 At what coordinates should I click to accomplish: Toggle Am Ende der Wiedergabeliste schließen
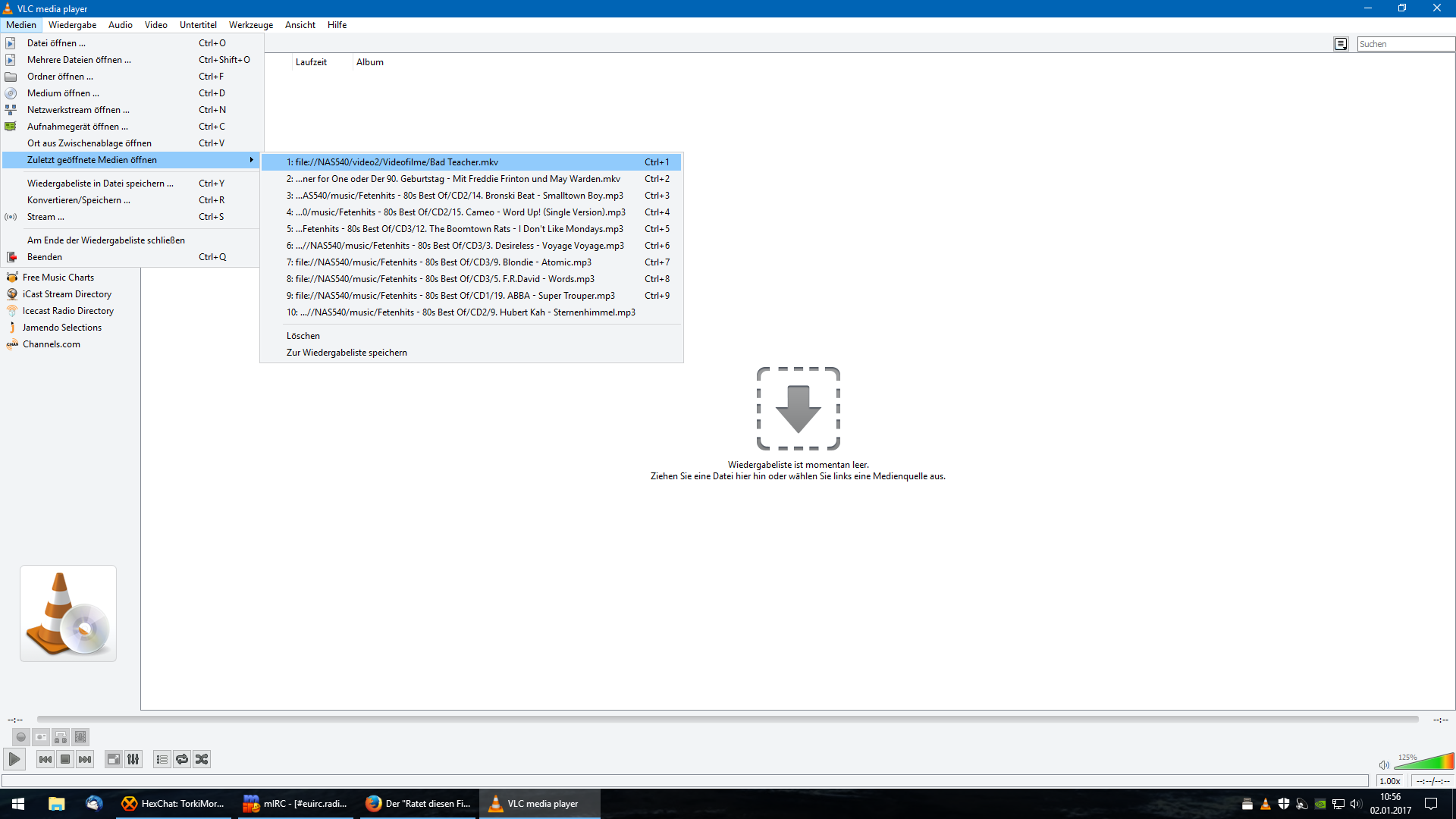132,240
